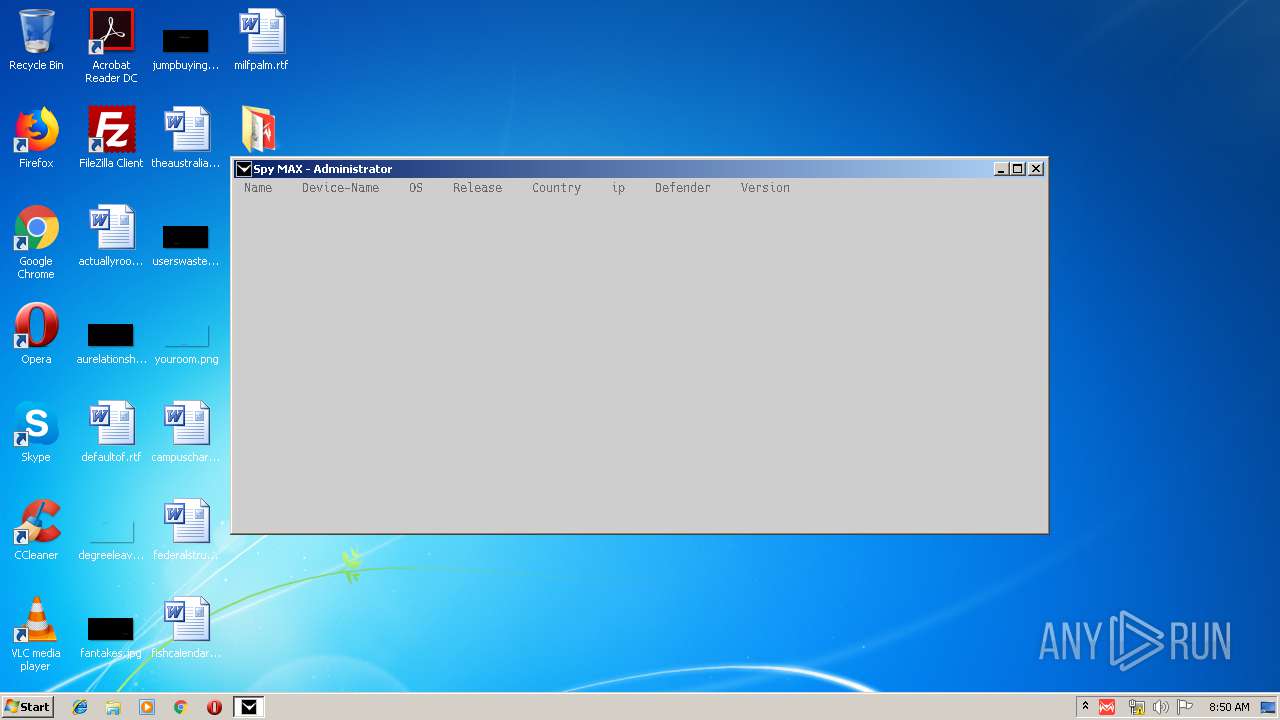Select the degreeleav desktop file
Viewport: 1280px width, 720px height.
(111, 538)
